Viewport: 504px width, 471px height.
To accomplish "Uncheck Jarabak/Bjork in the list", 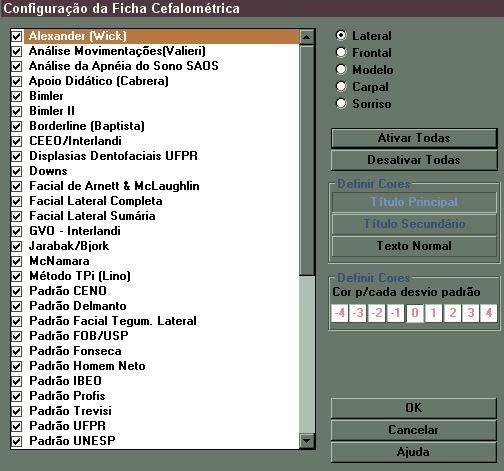I will [x=17, y=246].
